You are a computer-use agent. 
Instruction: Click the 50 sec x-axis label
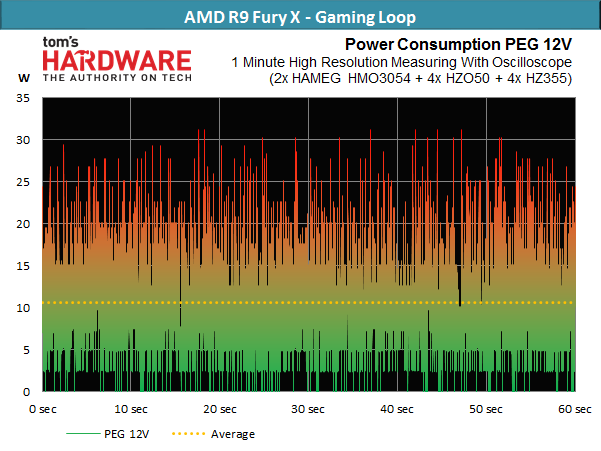486,409
